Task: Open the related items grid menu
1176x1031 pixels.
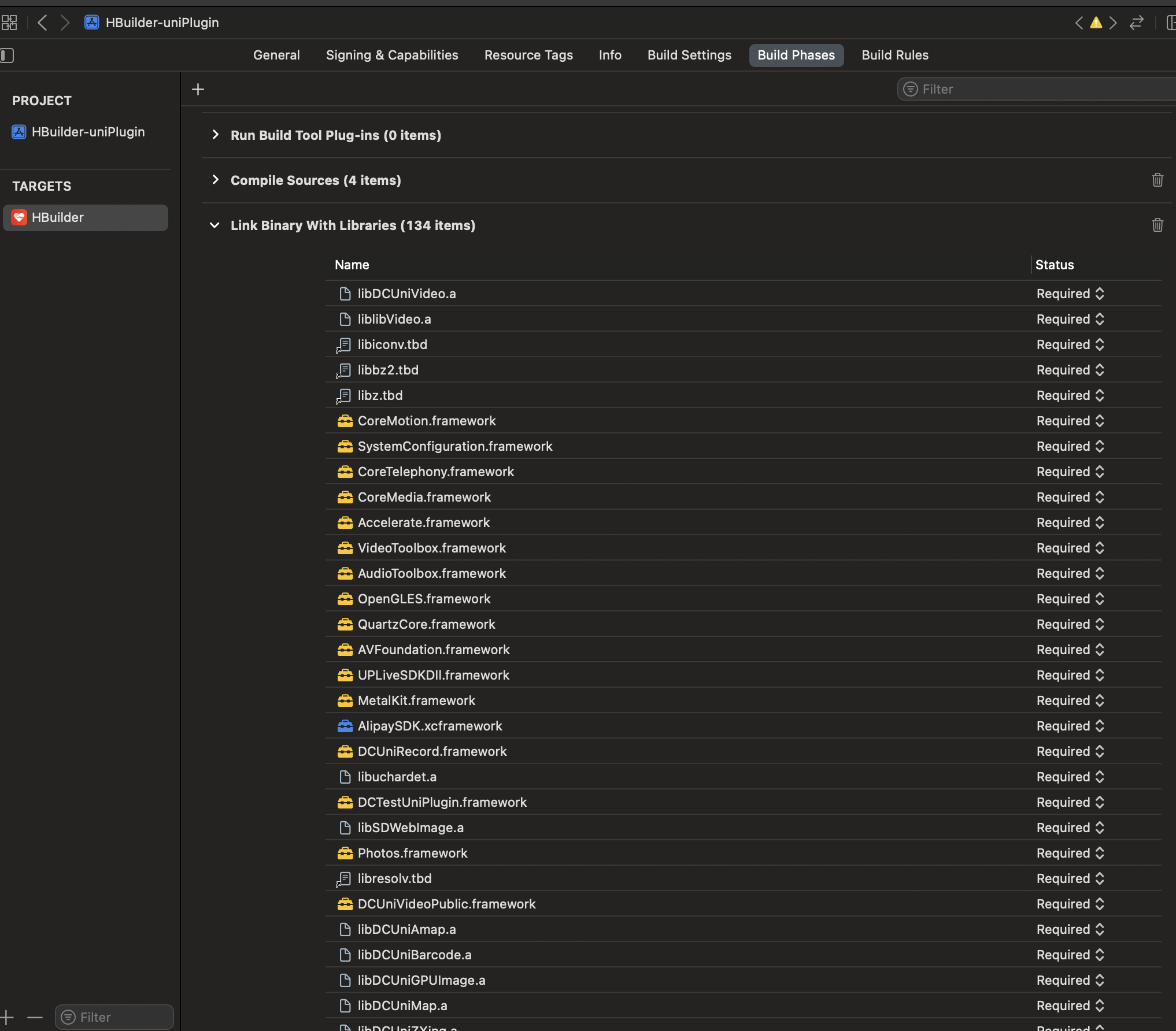Action: 9,23
